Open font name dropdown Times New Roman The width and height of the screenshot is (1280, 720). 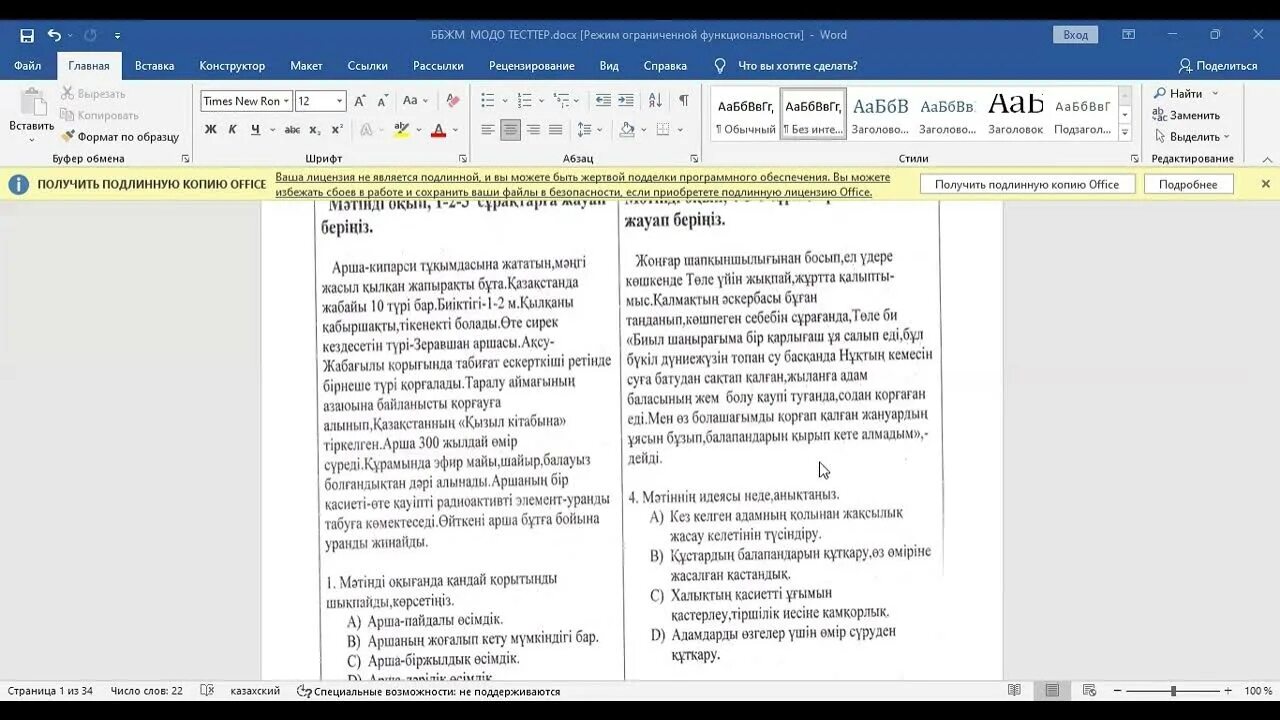[x=286, y=101]
